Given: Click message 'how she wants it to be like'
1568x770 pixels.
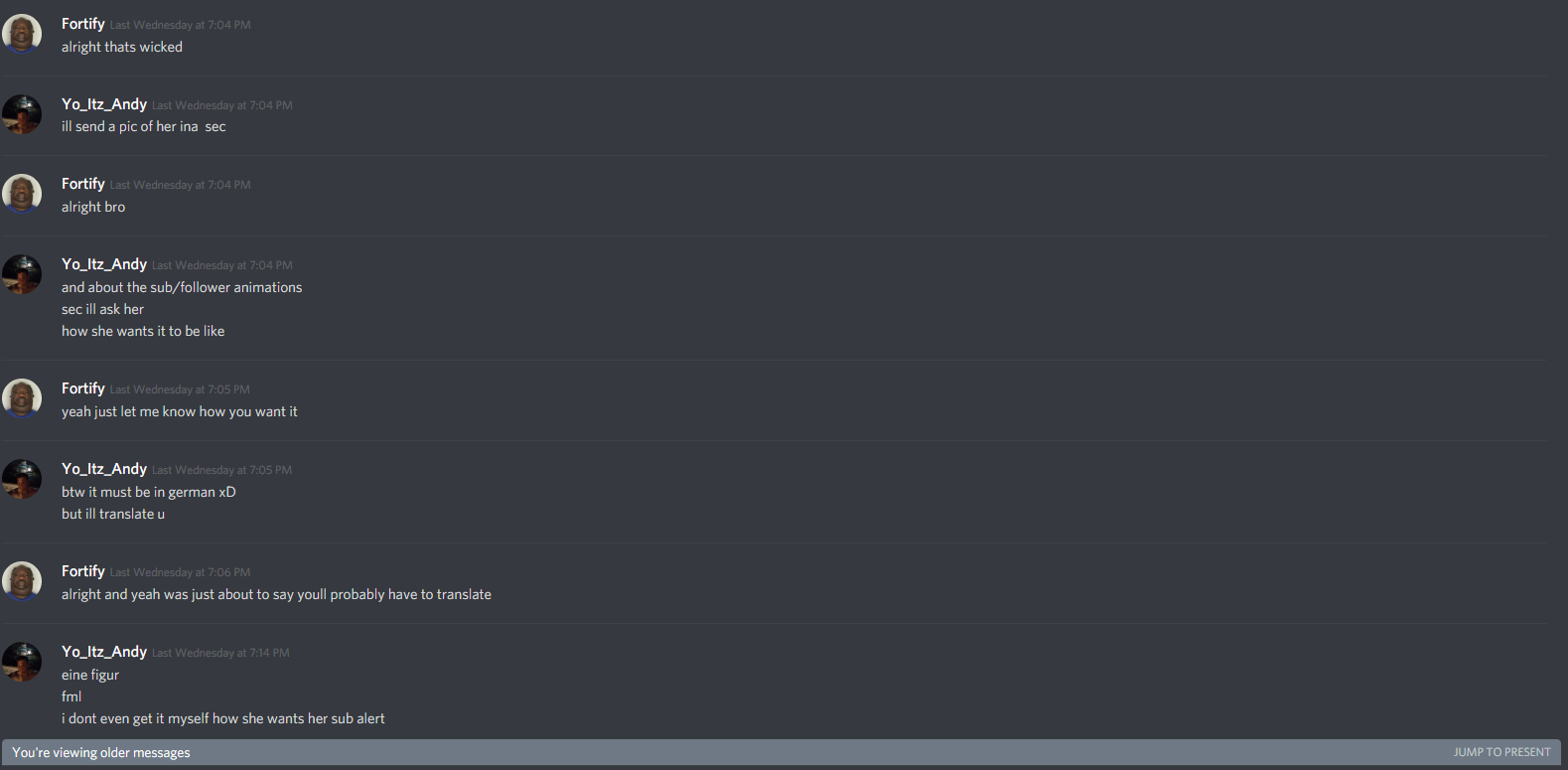Looking at the screenshot, I should coord(143,331).
